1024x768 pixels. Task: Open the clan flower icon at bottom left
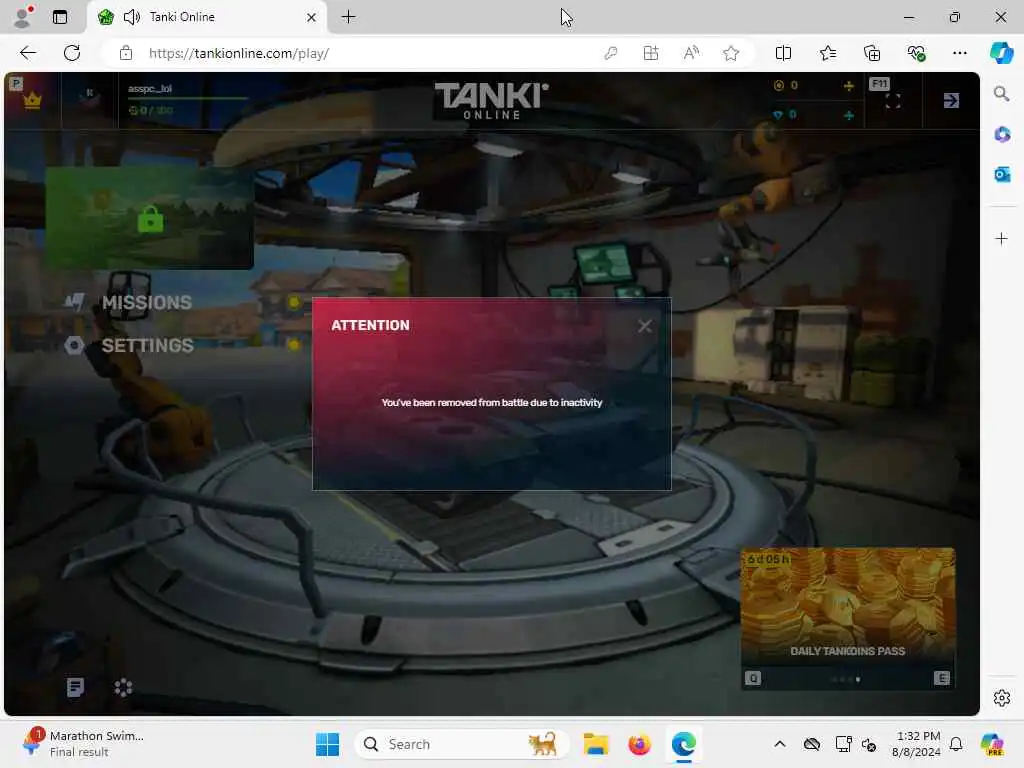click(123, 687)
